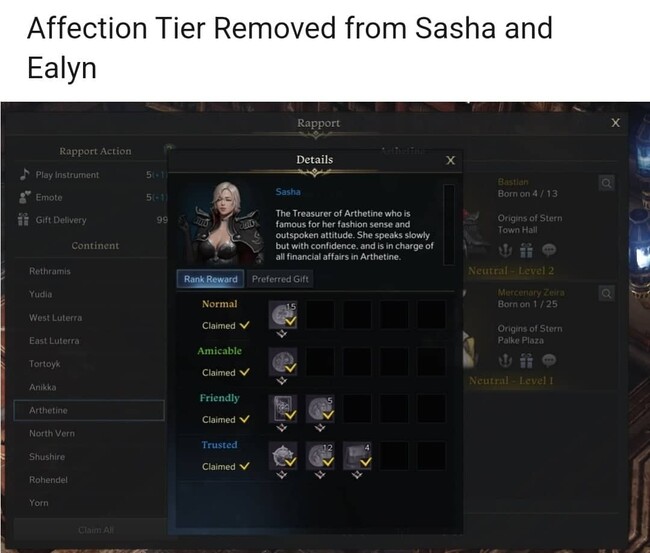
Task: Click the Amicable rank coin reward
Action: [x=283, y=361]
